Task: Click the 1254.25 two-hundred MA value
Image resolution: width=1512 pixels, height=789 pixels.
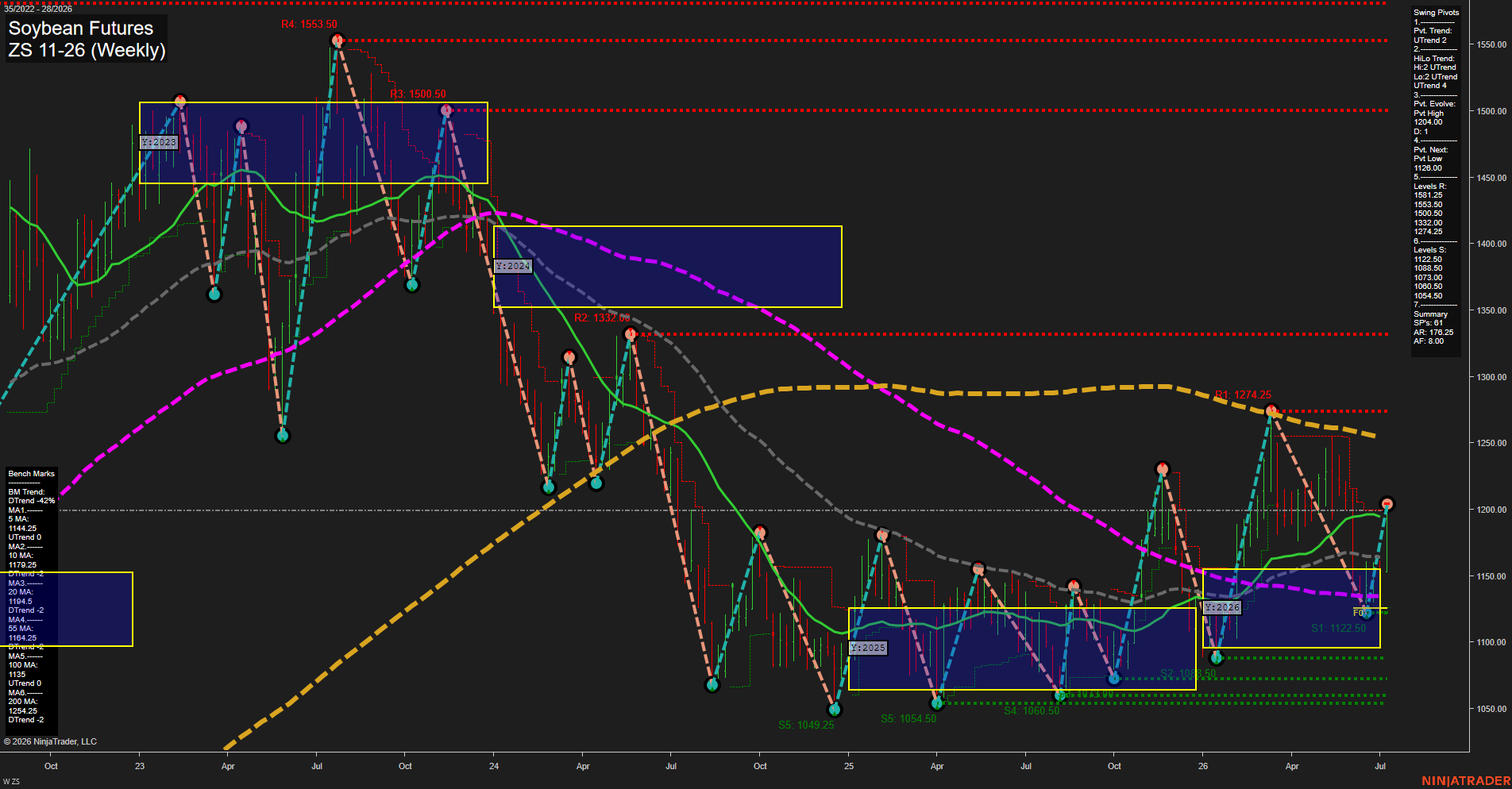Action: pyautogui.click(x=22, y=711)
